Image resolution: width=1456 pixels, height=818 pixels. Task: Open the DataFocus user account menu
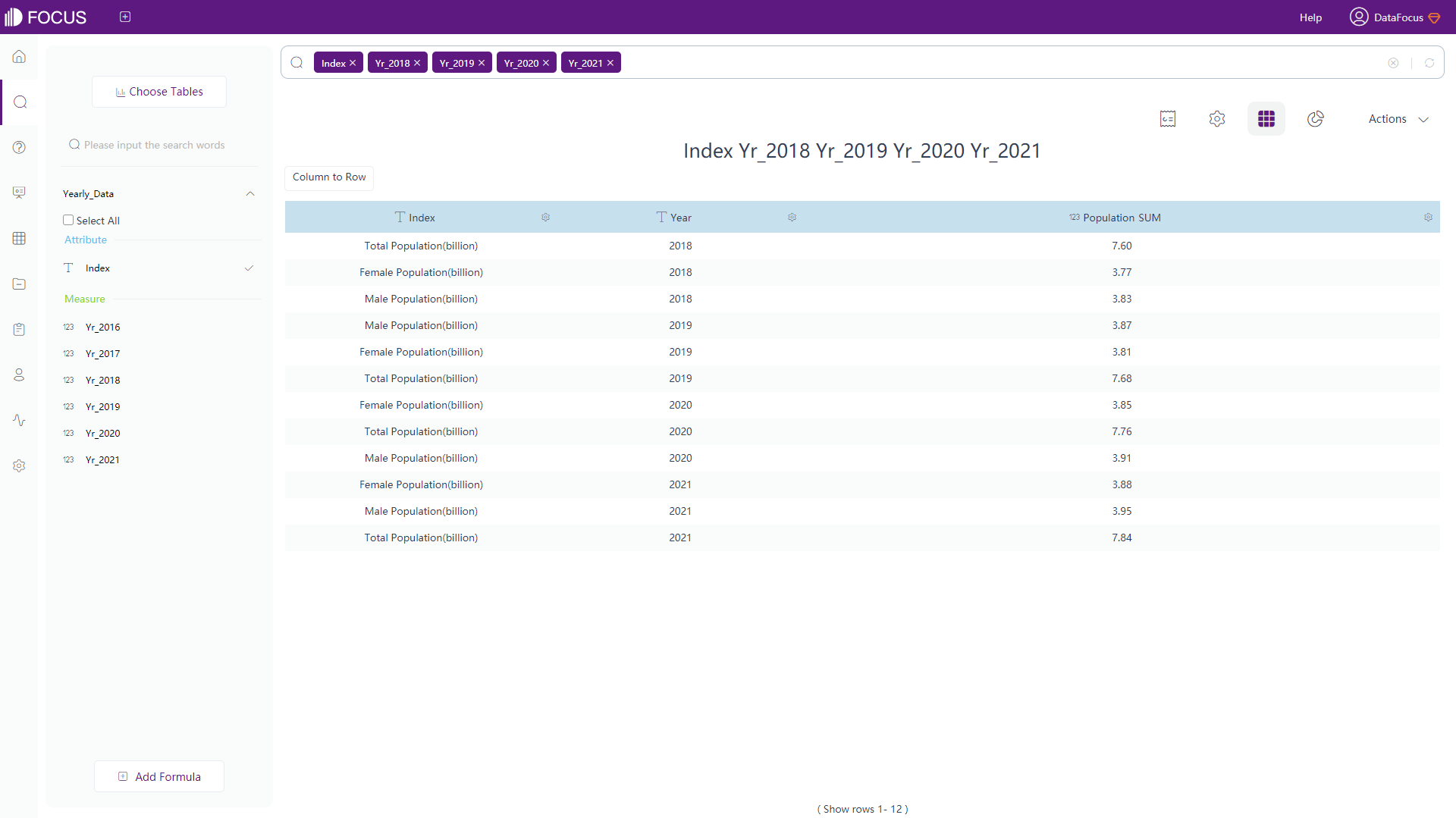[x=1395, y=17]
